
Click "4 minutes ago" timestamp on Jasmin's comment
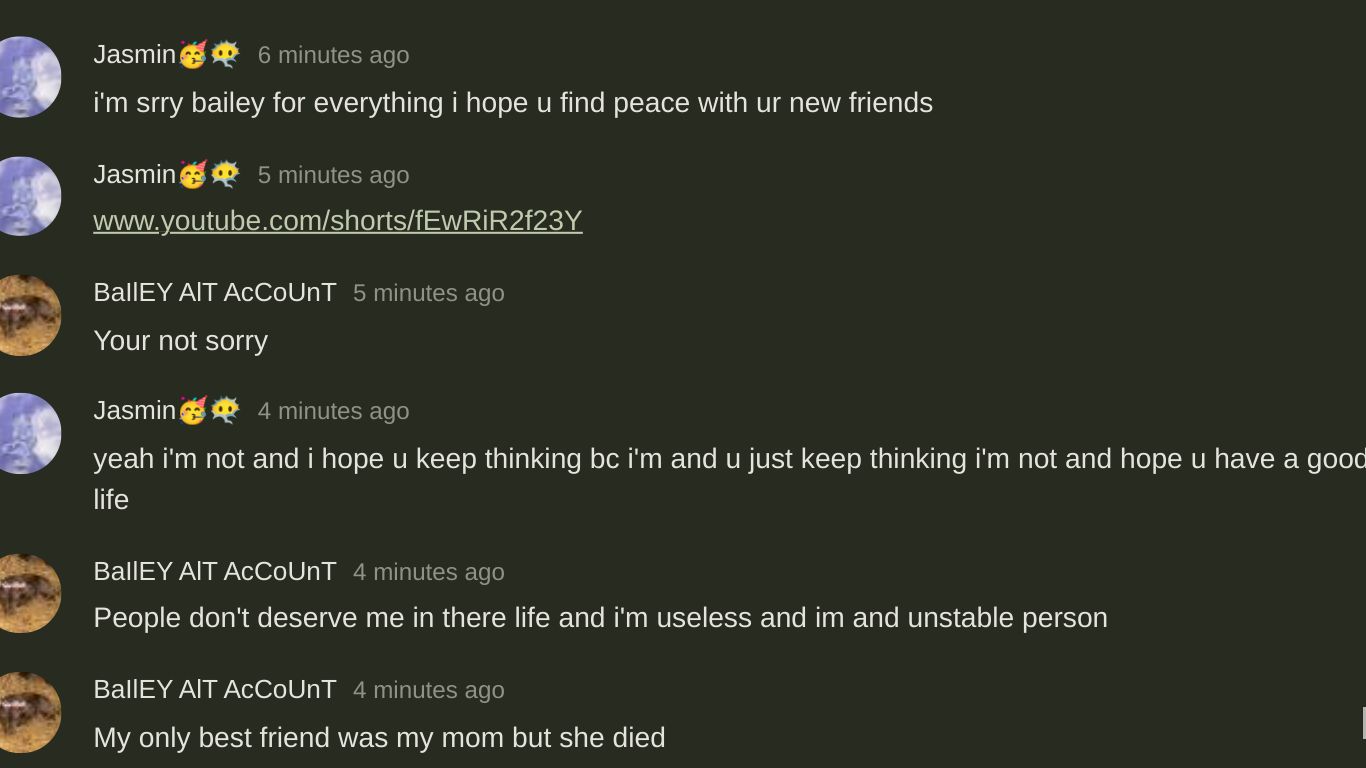coord(333,411)
